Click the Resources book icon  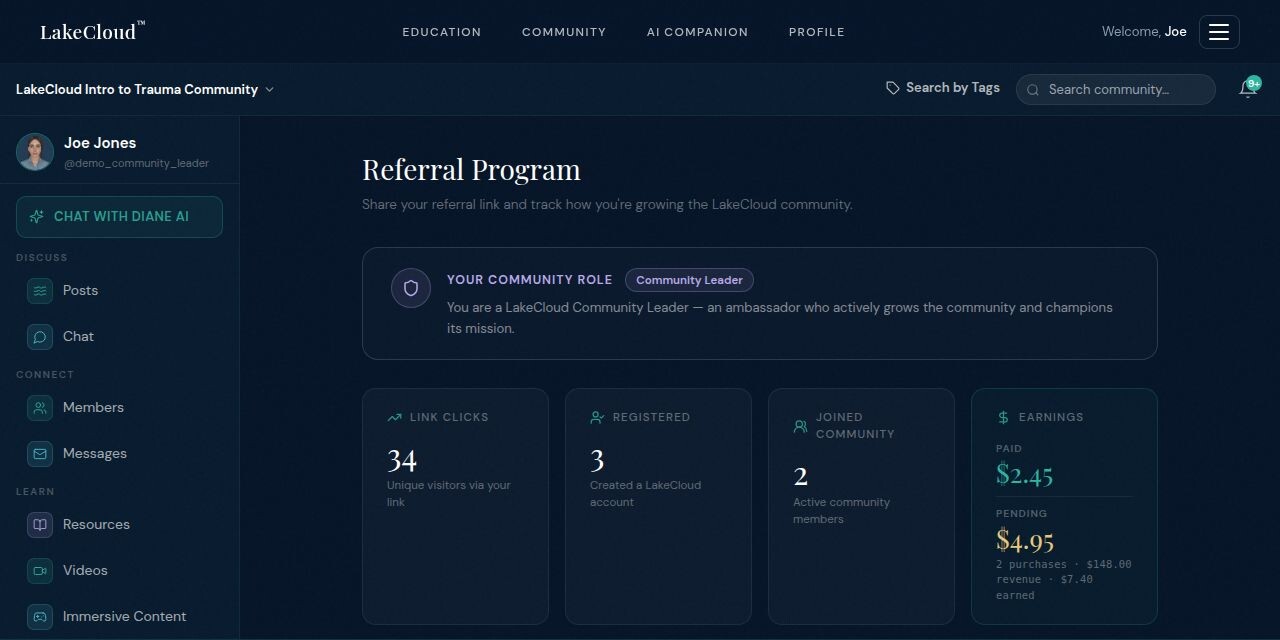(40, 525)
